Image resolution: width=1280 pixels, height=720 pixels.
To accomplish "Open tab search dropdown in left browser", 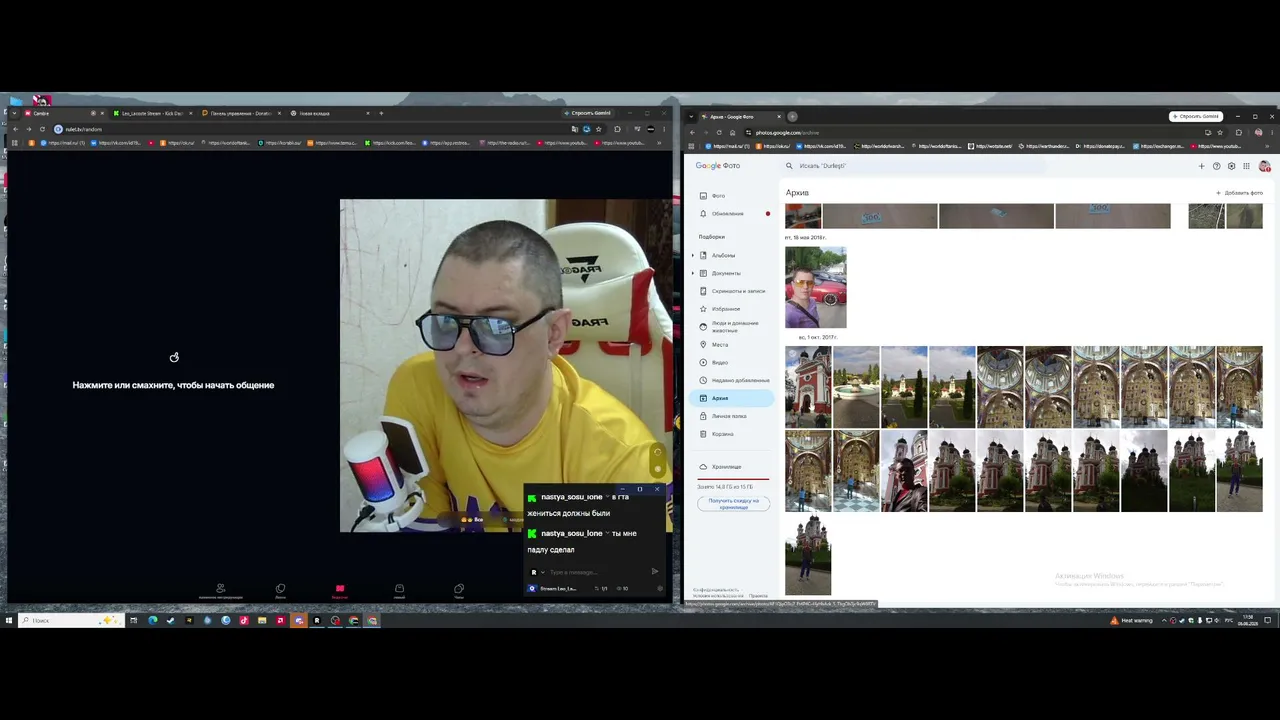I will (x=14, y=113).
